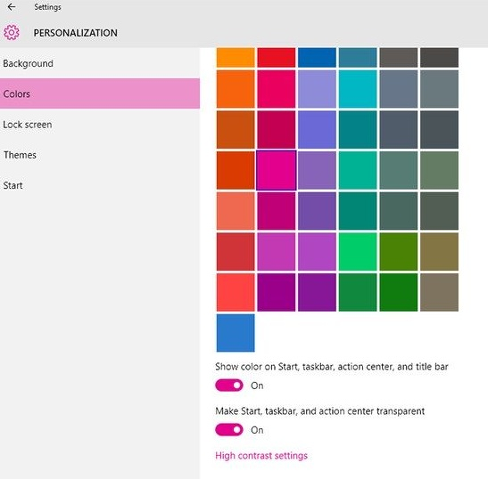
Task: Choose the dark magenta purple swatch in last row
Action: pyautogui.click(x=276, y=292)
